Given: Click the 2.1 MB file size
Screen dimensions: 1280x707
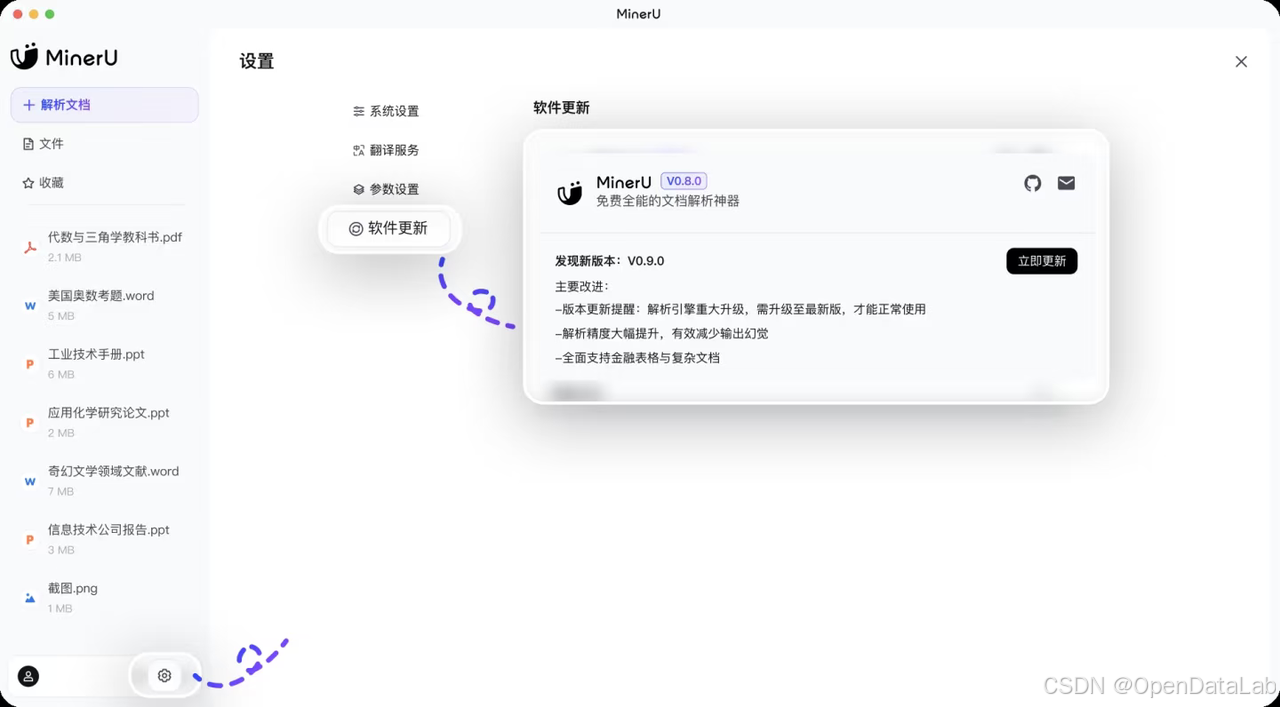Looking at the screenshot, I should [65, 258].
